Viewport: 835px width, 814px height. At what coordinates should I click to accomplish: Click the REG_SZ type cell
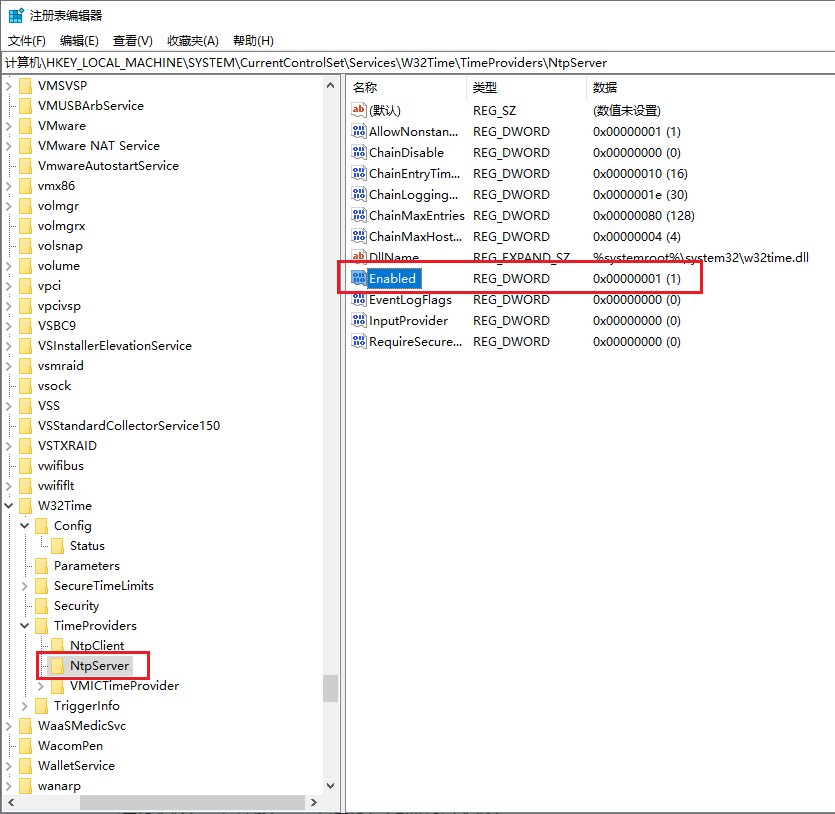[494, 111]
